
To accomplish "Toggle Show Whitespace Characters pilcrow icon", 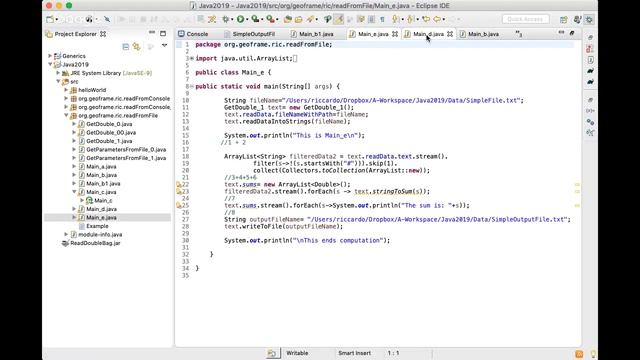I will pos(382,19).
